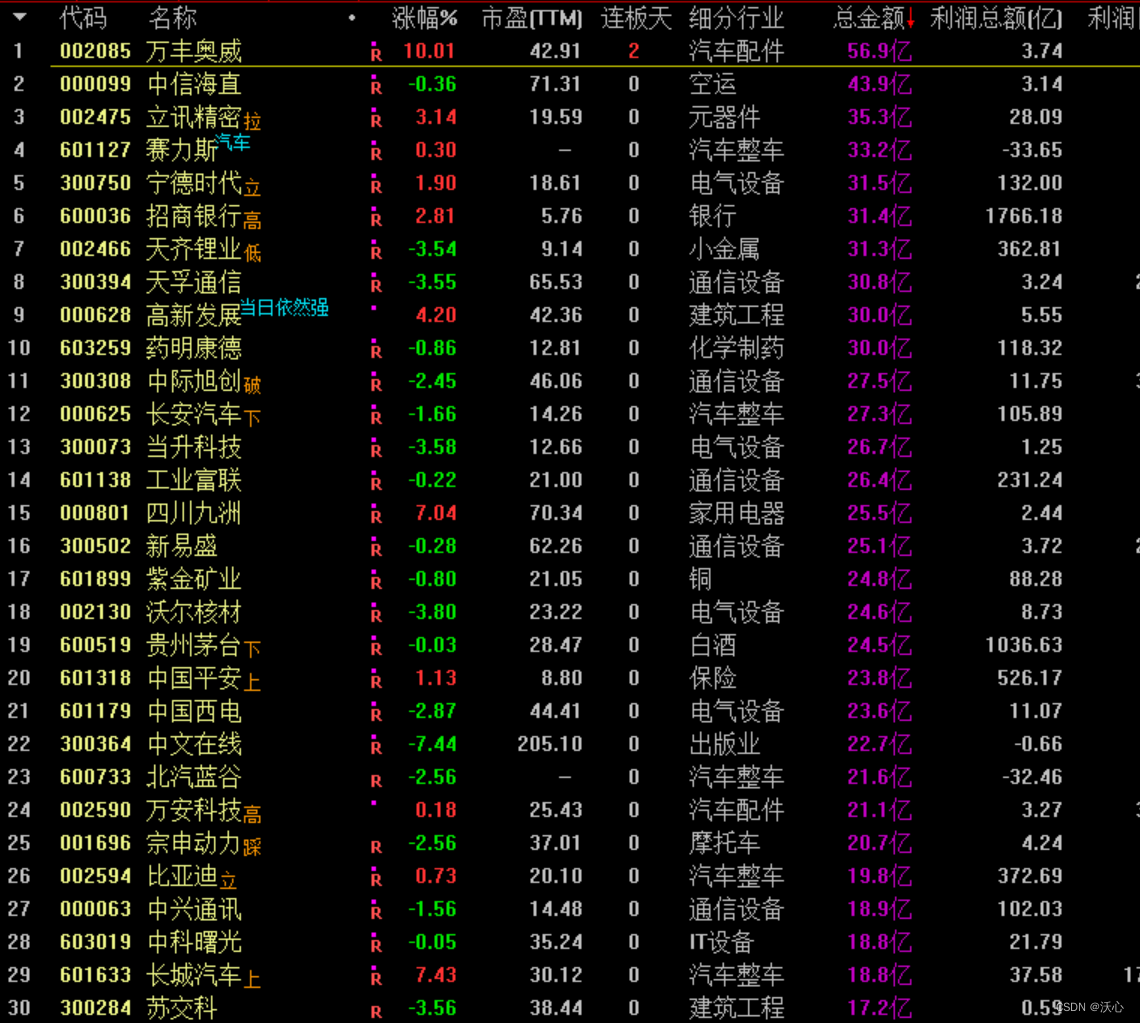This screenshot has width=1140, height=1023.
Task: Click the R marker icon for 立讯精密
Action: pos(376,118)
